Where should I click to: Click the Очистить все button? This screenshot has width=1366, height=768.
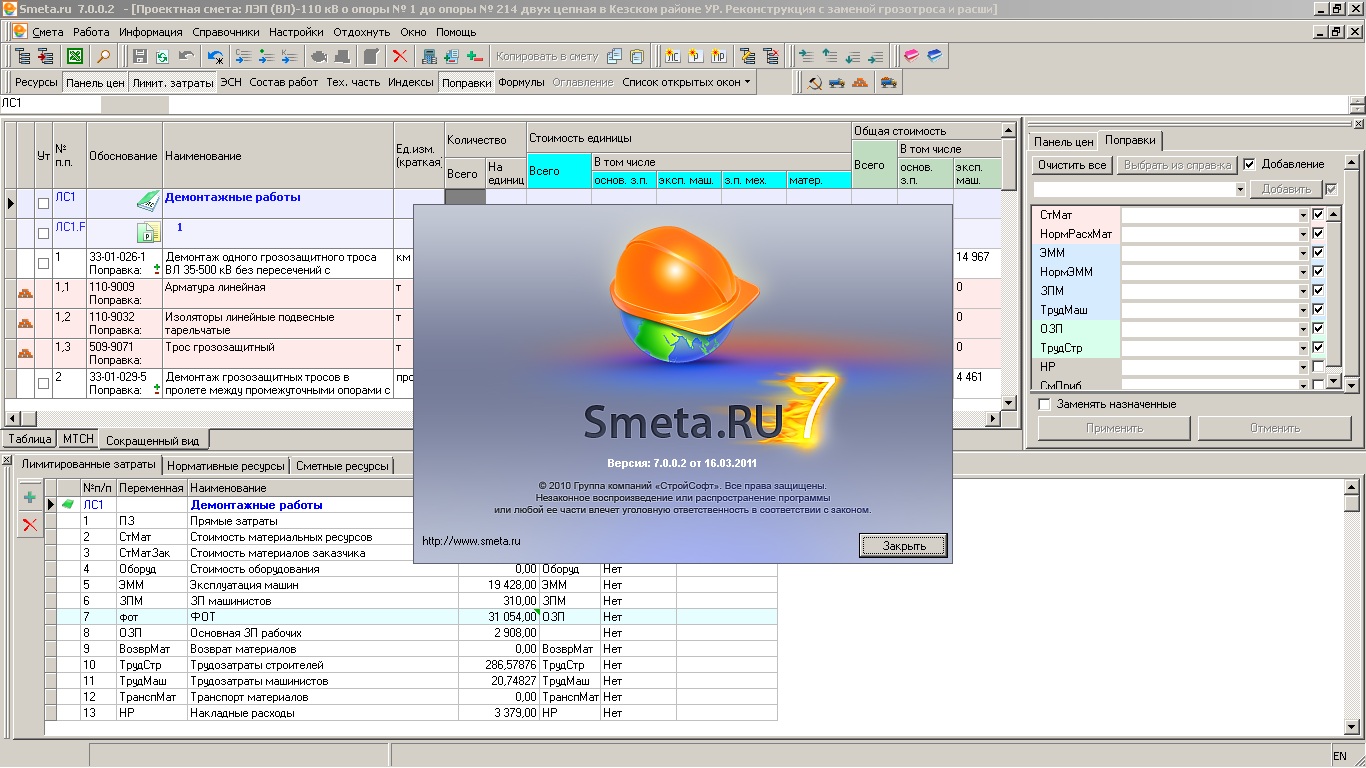tap(1071, 164)
